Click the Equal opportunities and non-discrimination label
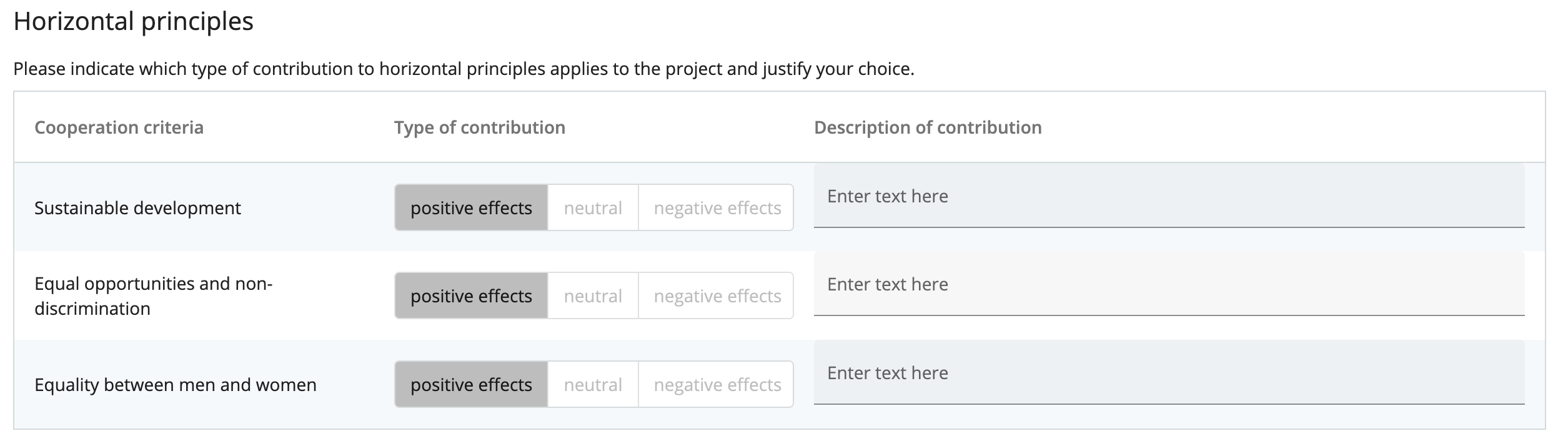The image size is (1568, 446). click(x=153, y=296)
